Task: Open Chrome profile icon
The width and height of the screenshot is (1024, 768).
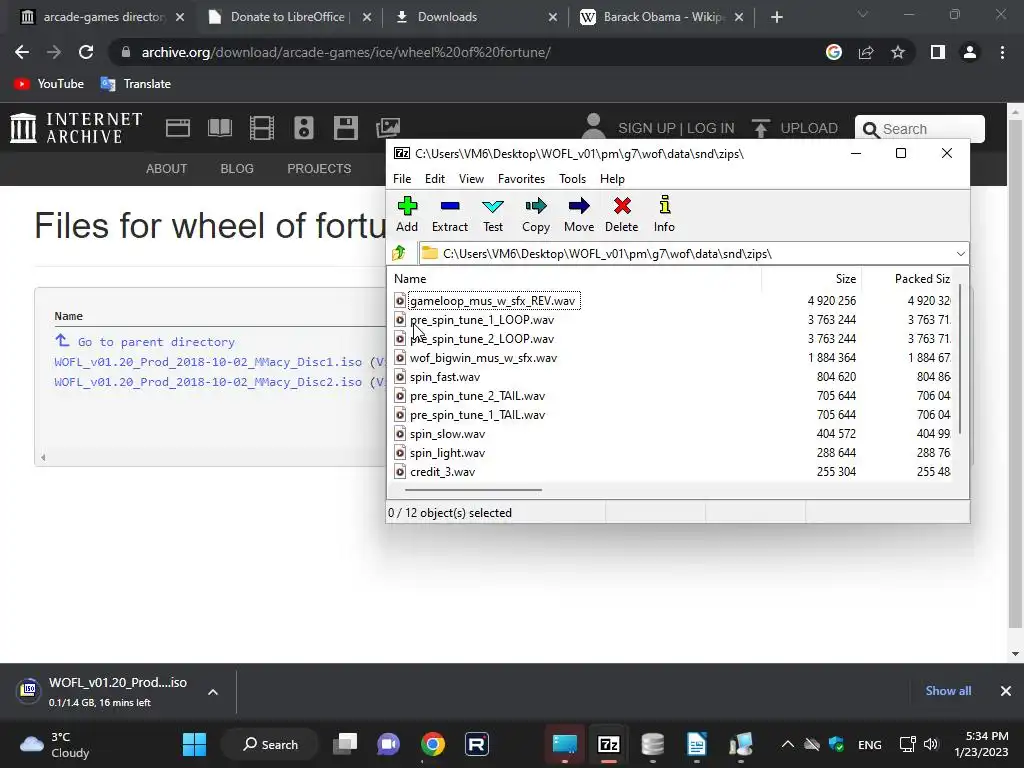Action: 970,52
